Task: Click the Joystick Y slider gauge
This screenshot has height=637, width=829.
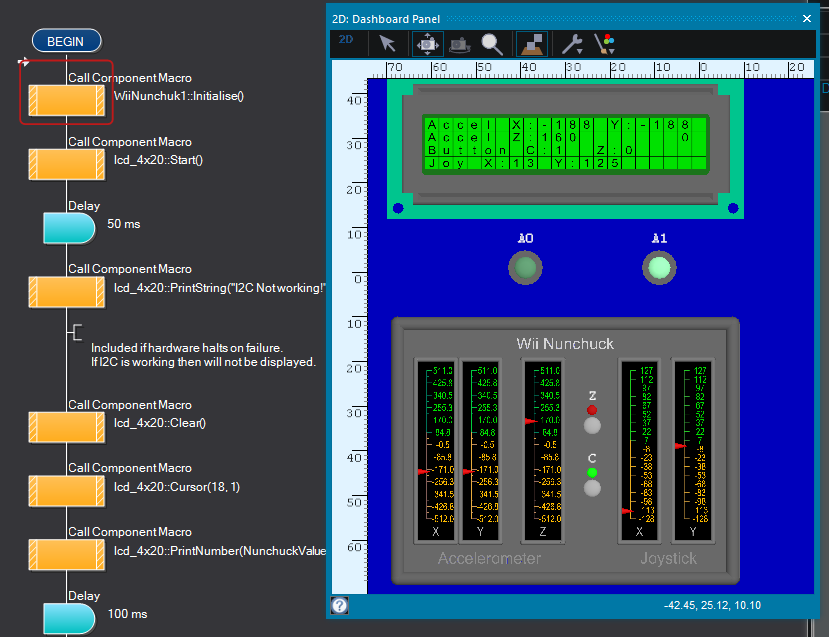Action: [693, 451]
